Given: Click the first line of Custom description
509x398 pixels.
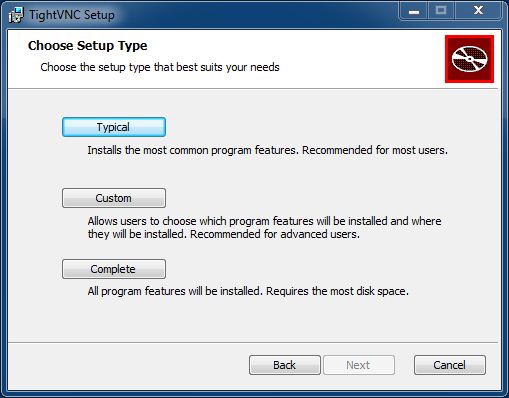Looking at the screenshot, I should (265, 221).
